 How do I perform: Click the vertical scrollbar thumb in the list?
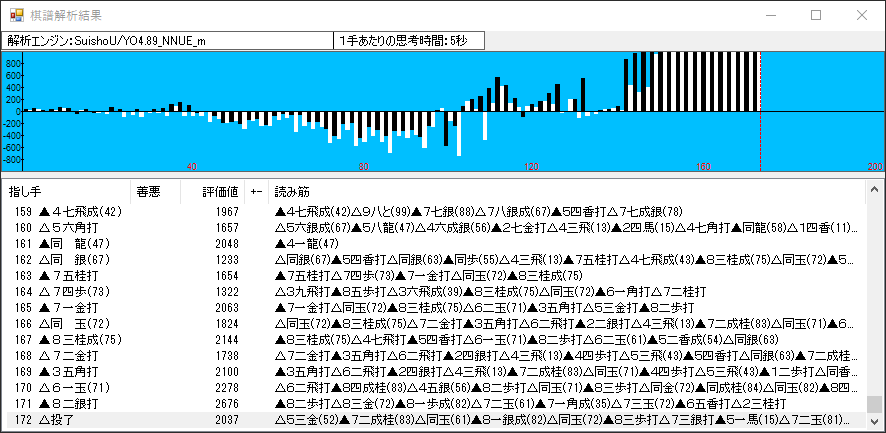[874, 404]
